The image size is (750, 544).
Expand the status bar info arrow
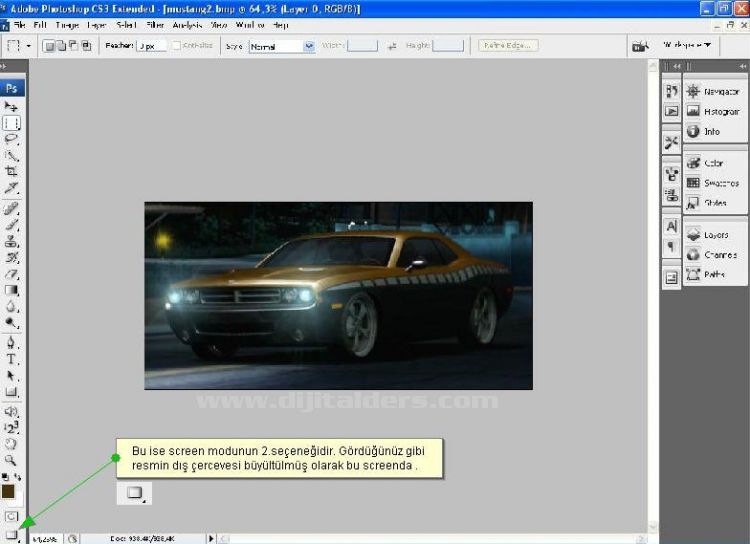coord(211,539)
